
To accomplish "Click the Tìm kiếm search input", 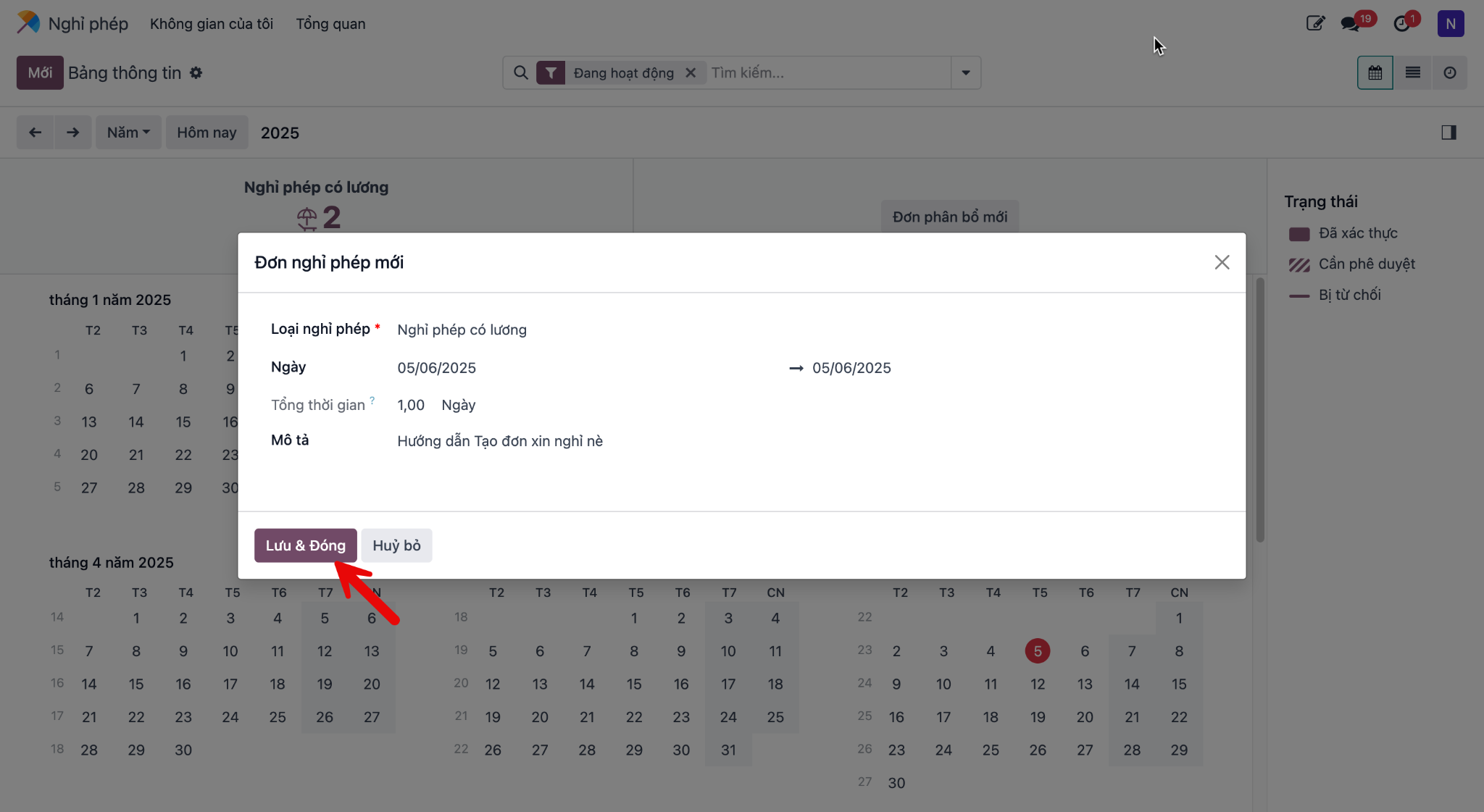I will coord(828,72).
